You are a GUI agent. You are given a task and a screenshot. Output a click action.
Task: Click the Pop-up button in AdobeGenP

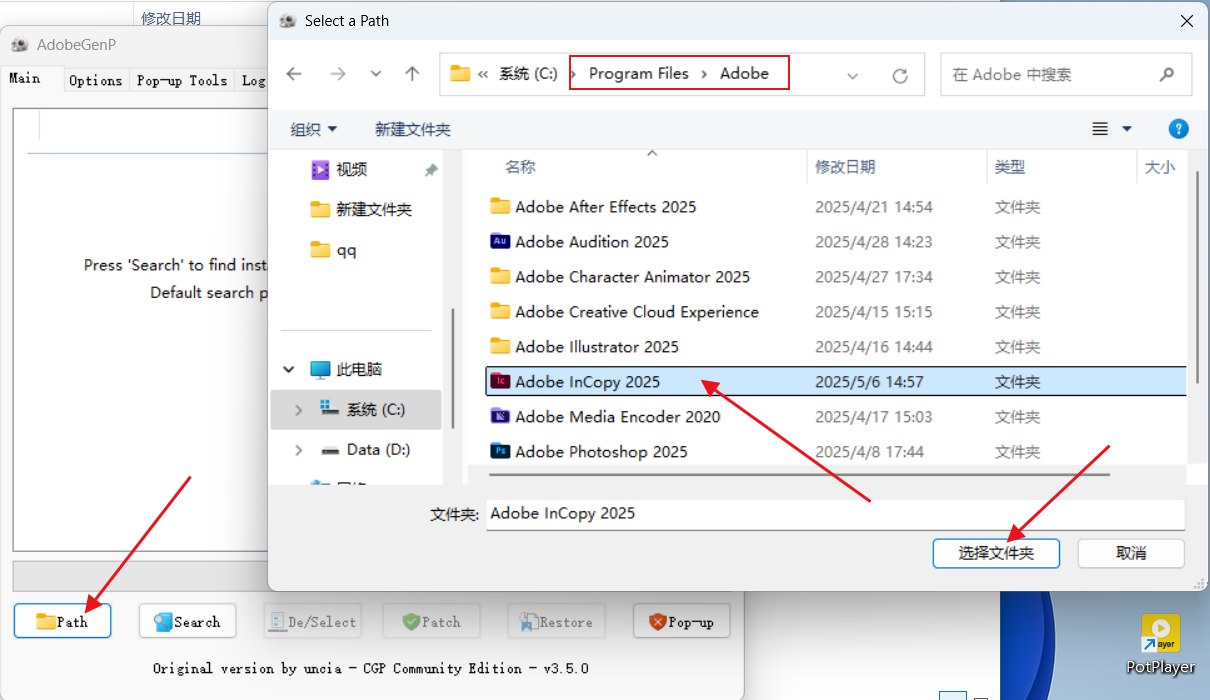(x=681, y=621)
